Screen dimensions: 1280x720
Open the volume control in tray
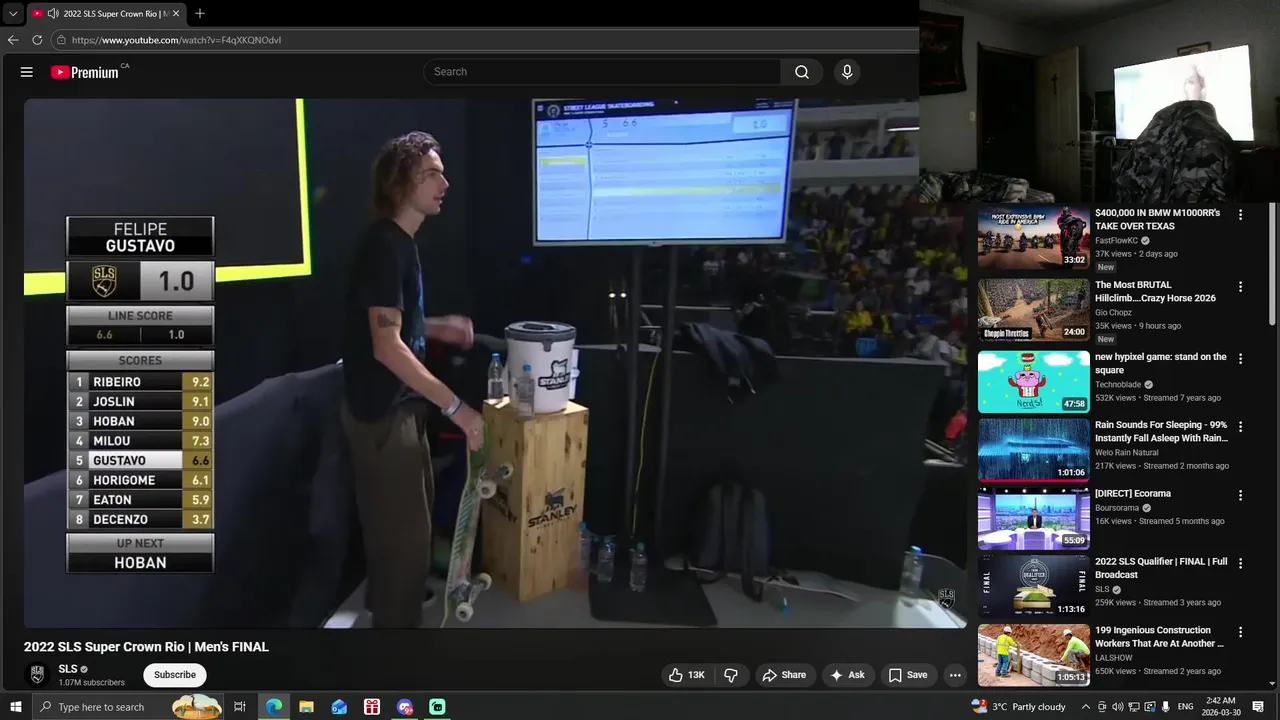click(x=1118, y=707)
